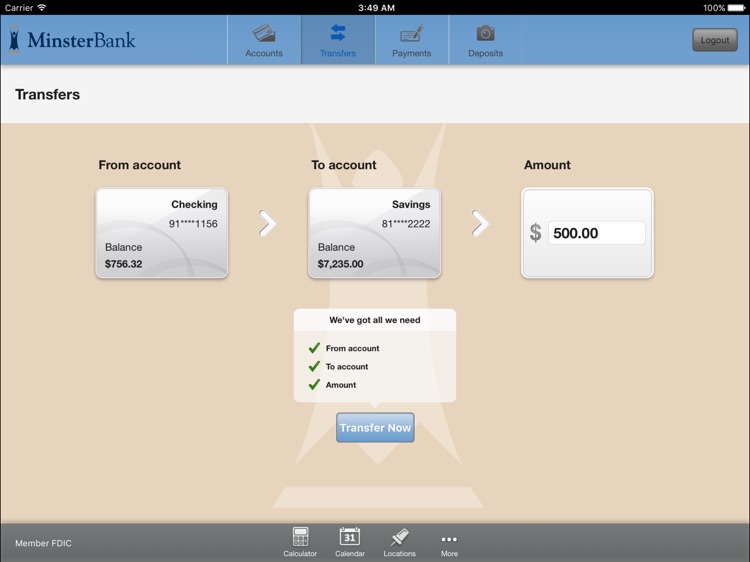Click the $7,235.00 balance value

341,264
